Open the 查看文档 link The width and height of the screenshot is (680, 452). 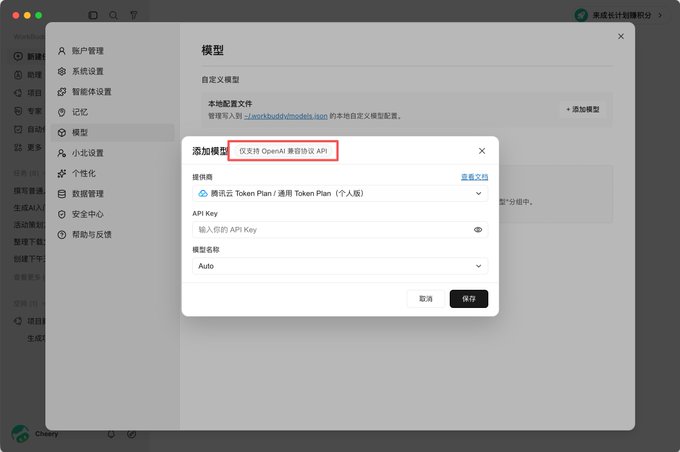click(x=474, y=177)
